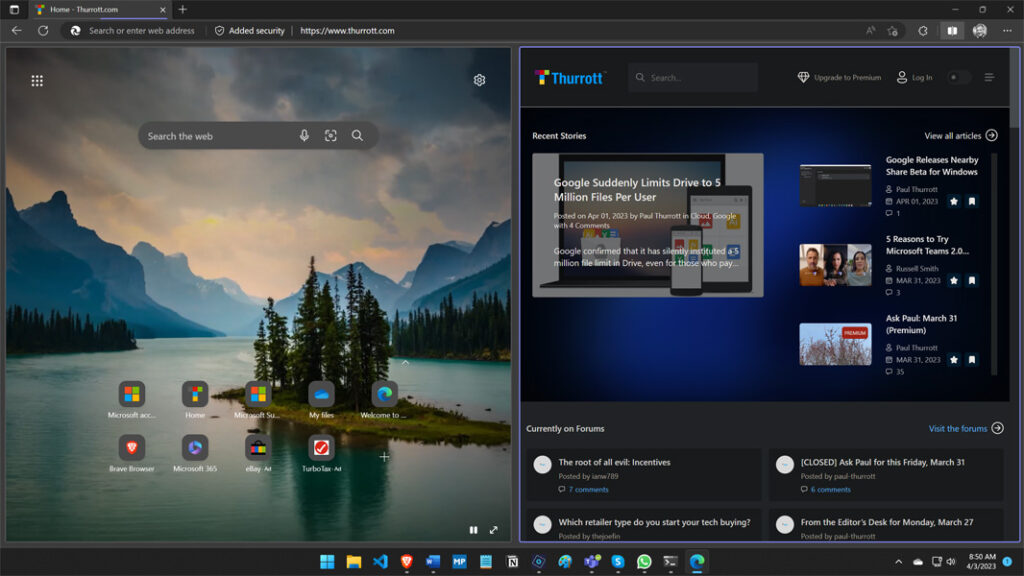Screen dimensions: 1024x576
Task: Pause the background video wallpaper
Action: click(x=473, y=531)
